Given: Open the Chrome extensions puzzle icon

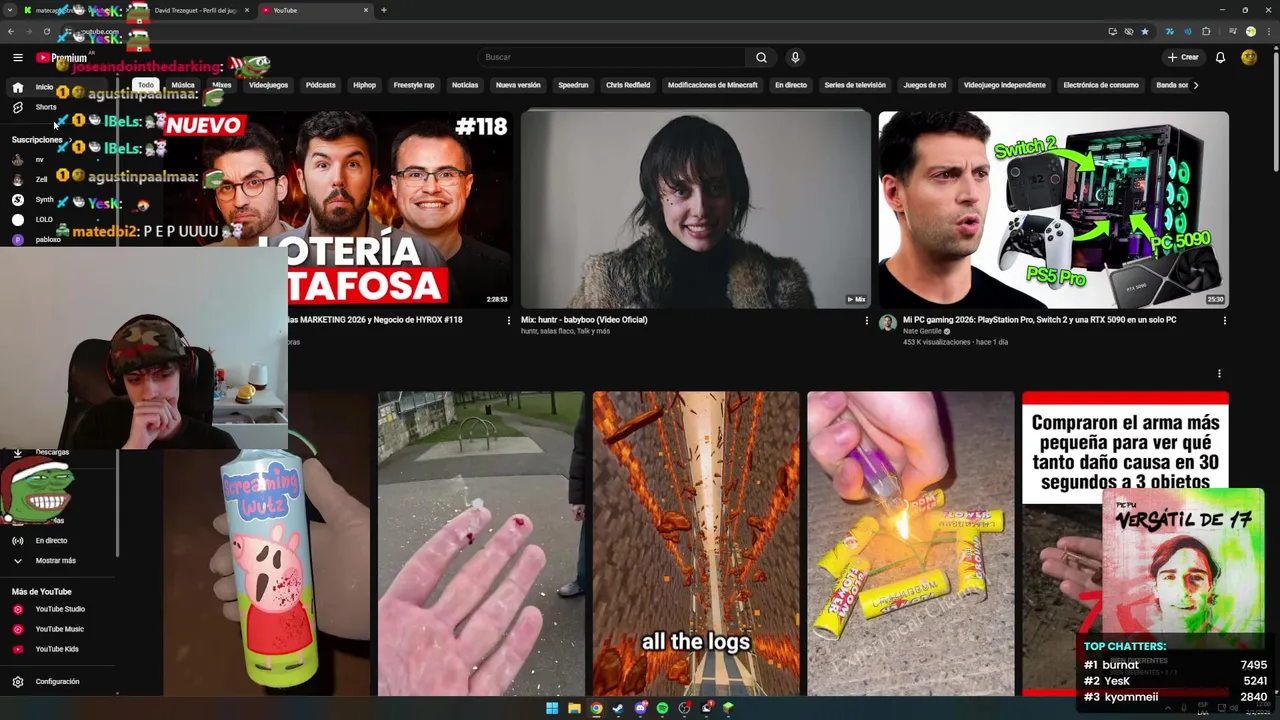Looking at the screenshot, I should pyautogui.click(x=1206, y=31).
